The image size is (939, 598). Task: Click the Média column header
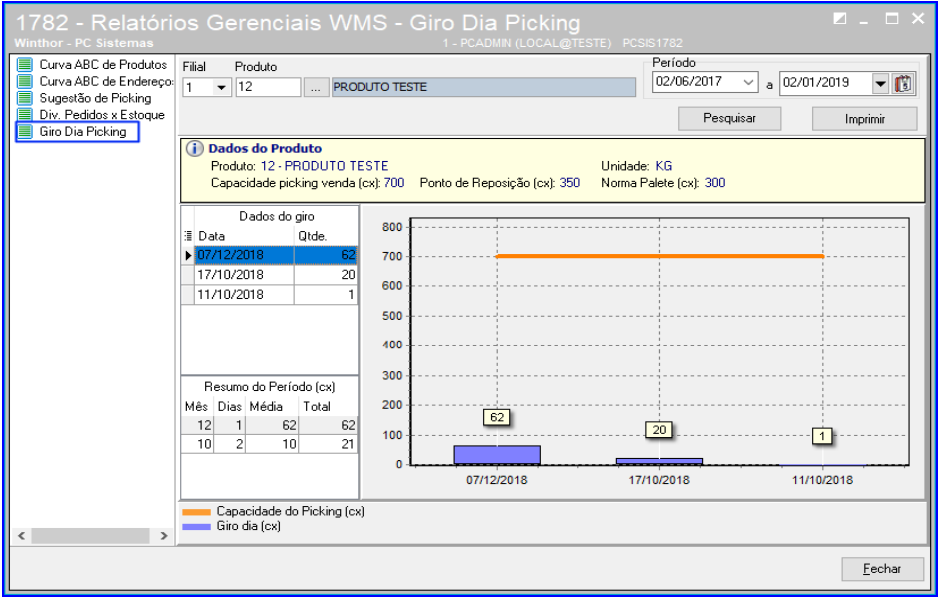tap(272, 406)
